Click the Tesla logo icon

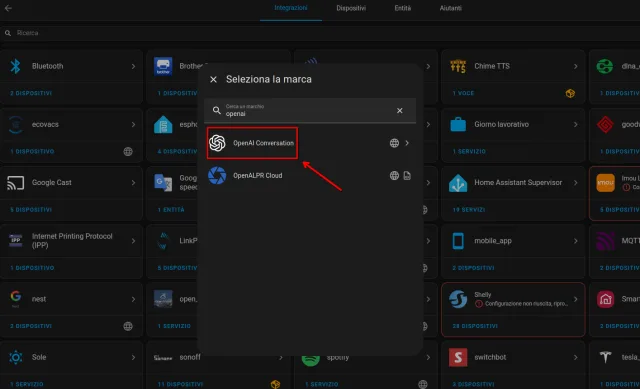pyautogui.click(x=605, y=358)
